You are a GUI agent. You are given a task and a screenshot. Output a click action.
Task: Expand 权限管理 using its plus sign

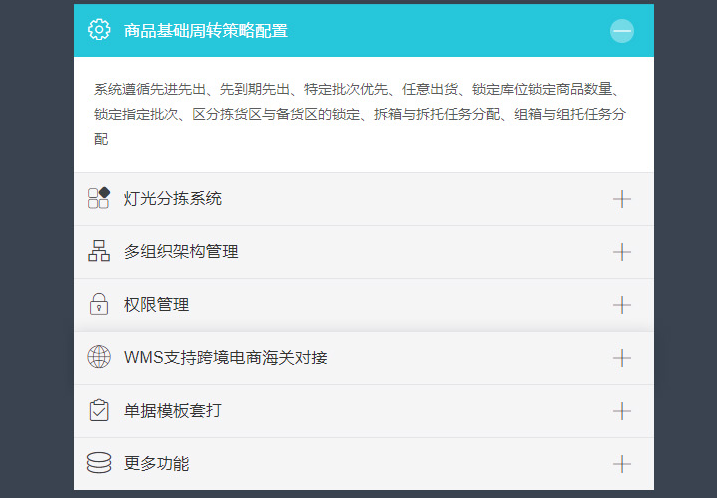[621, 305]
